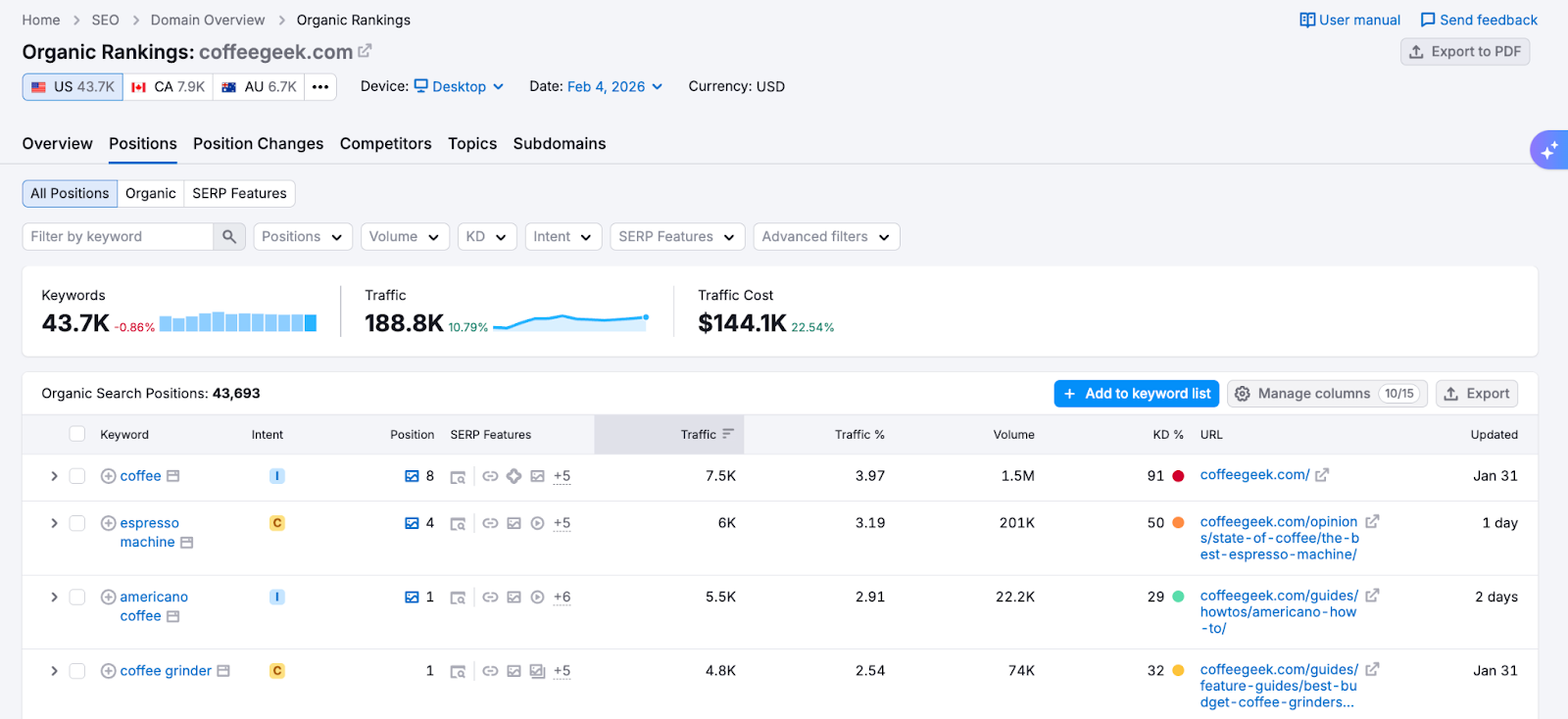Click the image pack icon beside position 4
The image size is (1568, 719).
coord(412,523)
